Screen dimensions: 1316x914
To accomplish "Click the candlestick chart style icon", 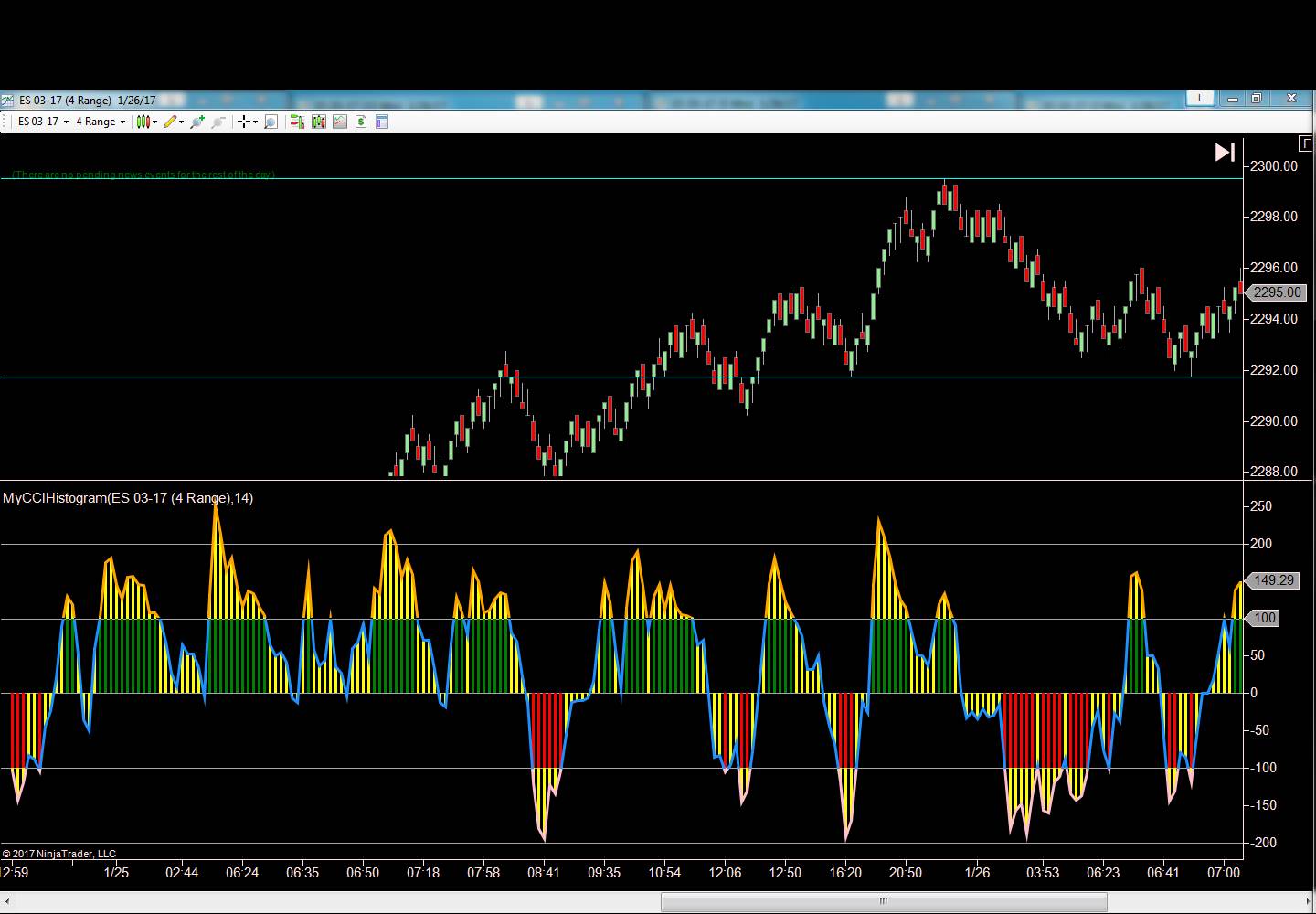I will 143,122.
